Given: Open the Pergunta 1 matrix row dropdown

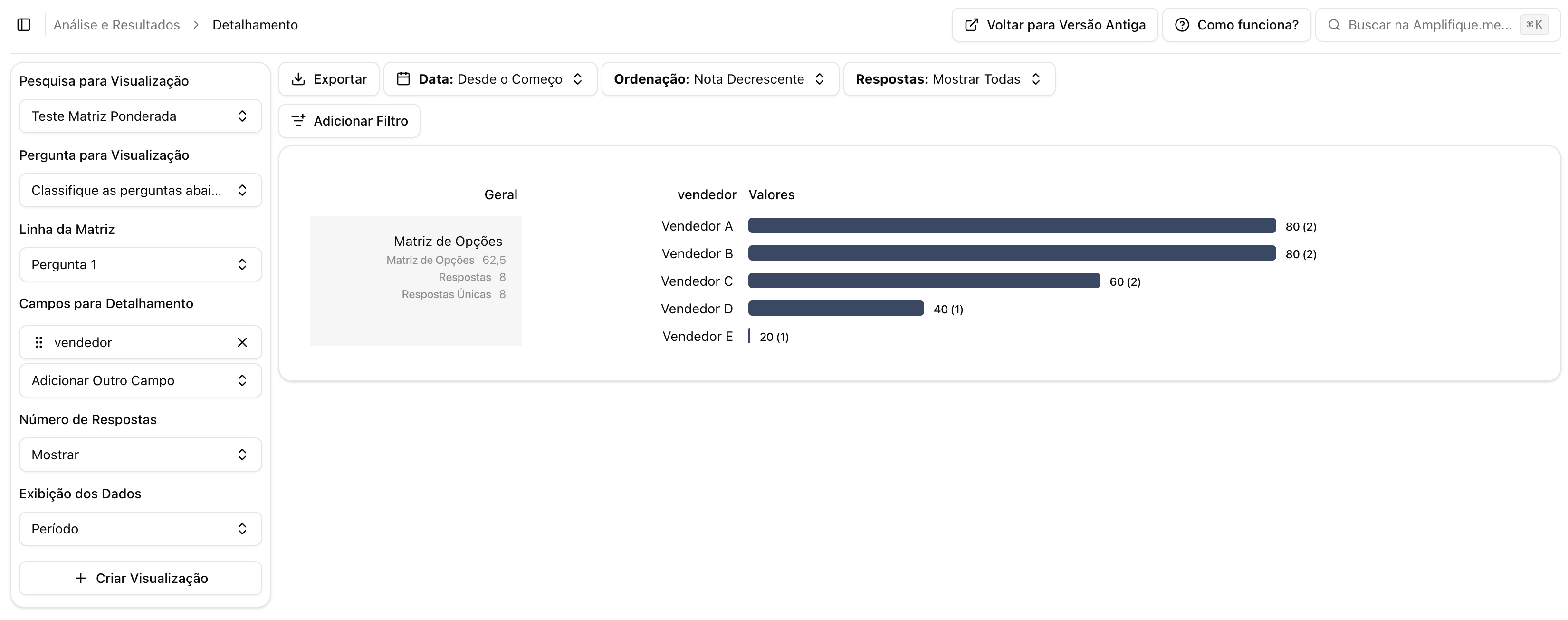Looking at the screenshot, I should click(x=141, y=264).
